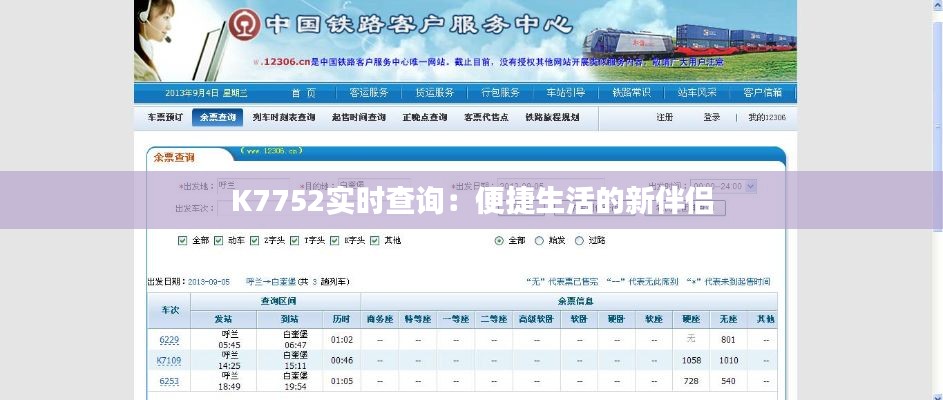
Task: Click the 801 no-seat ticket count
Action: point(728,340)
